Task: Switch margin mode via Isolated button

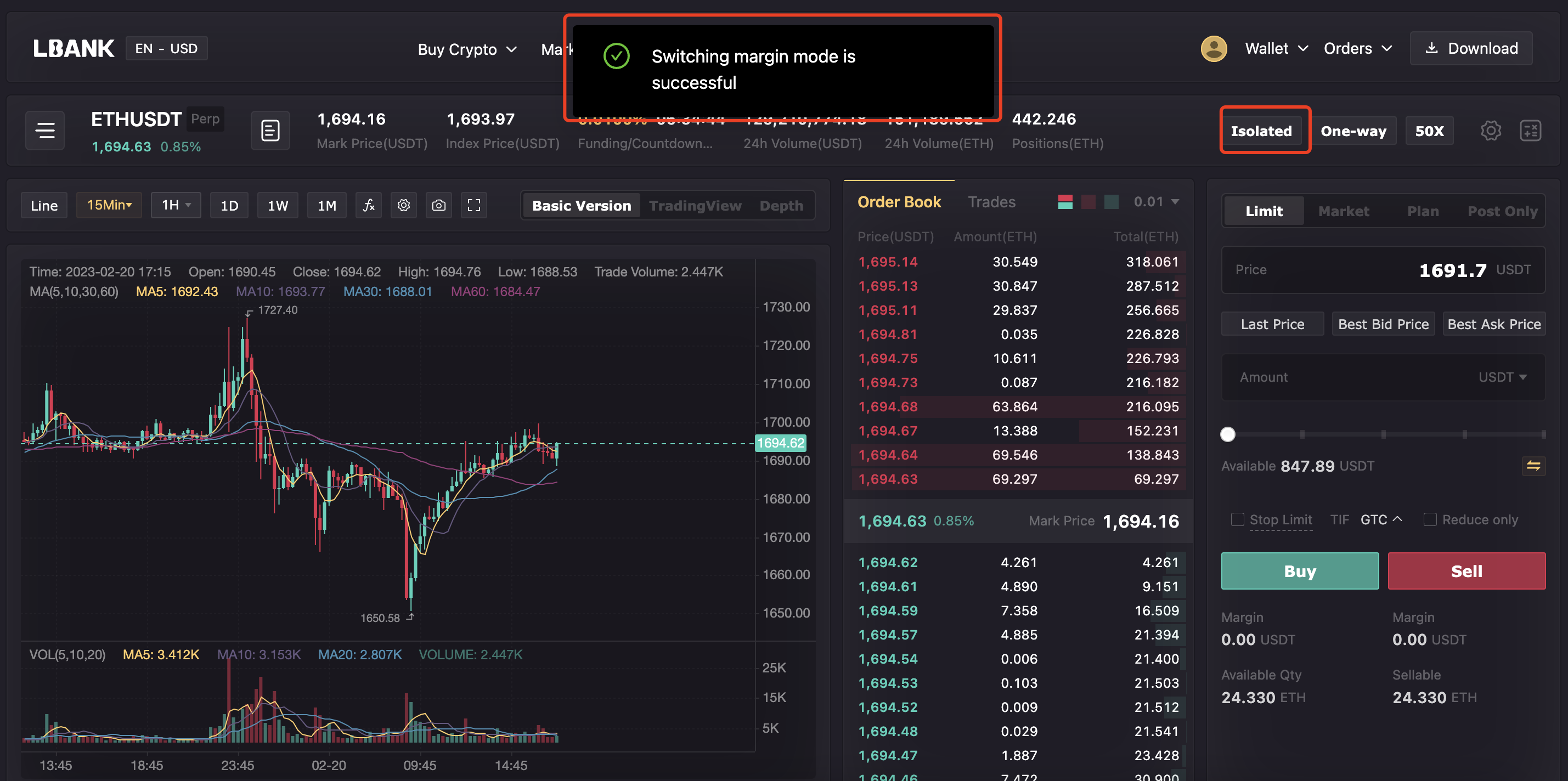Action: [x=1261, y=131]
